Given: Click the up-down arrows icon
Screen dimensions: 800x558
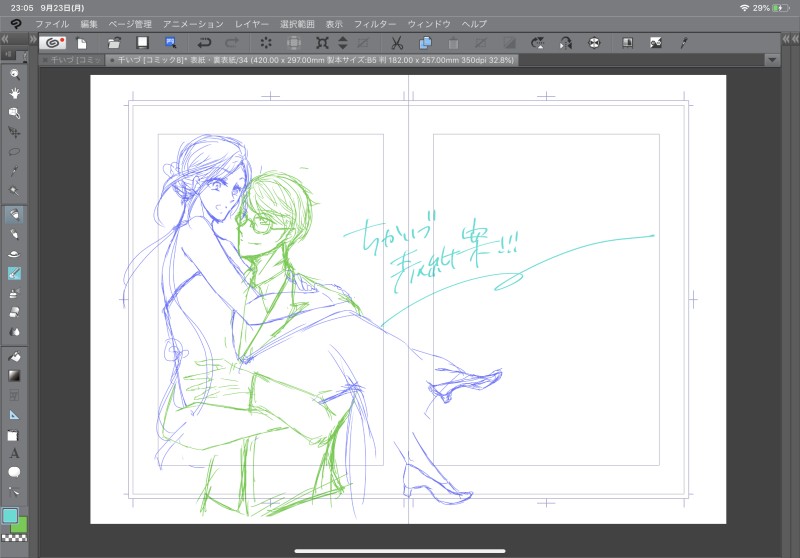Looking at the screenshot, I should (x=343, y=43).
